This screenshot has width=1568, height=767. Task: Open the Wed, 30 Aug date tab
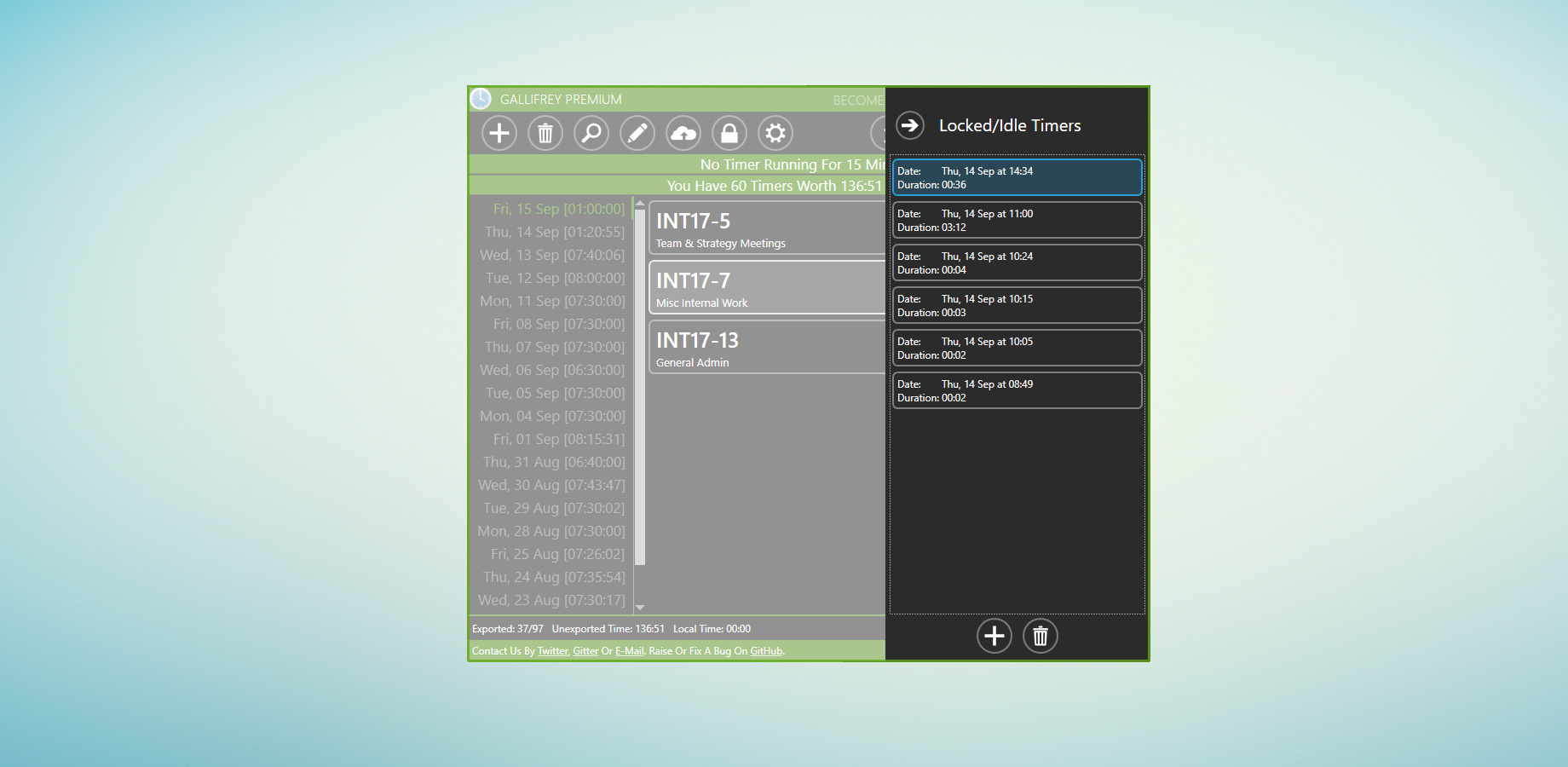pos(551,485)
